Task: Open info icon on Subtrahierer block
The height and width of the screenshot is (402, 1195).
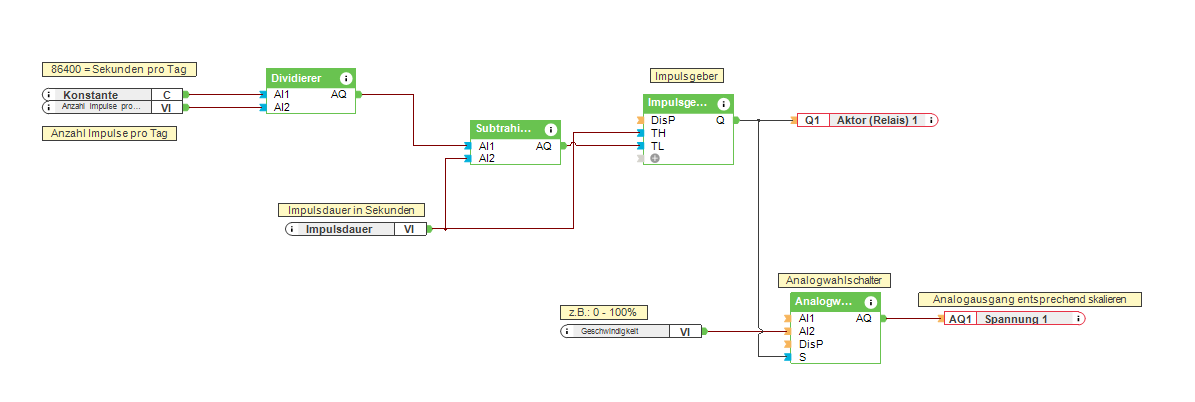Action: [x=550, y=130]
